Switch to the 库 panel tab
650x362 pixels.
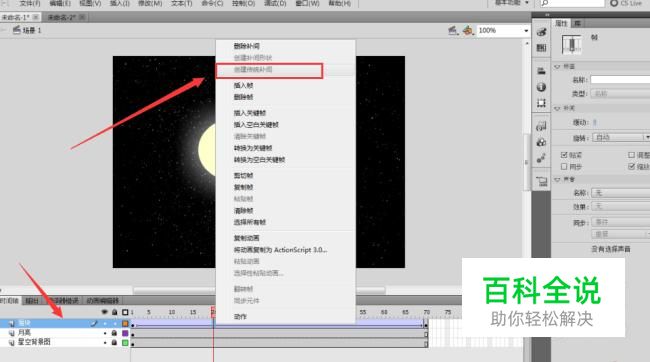[577, 24]
